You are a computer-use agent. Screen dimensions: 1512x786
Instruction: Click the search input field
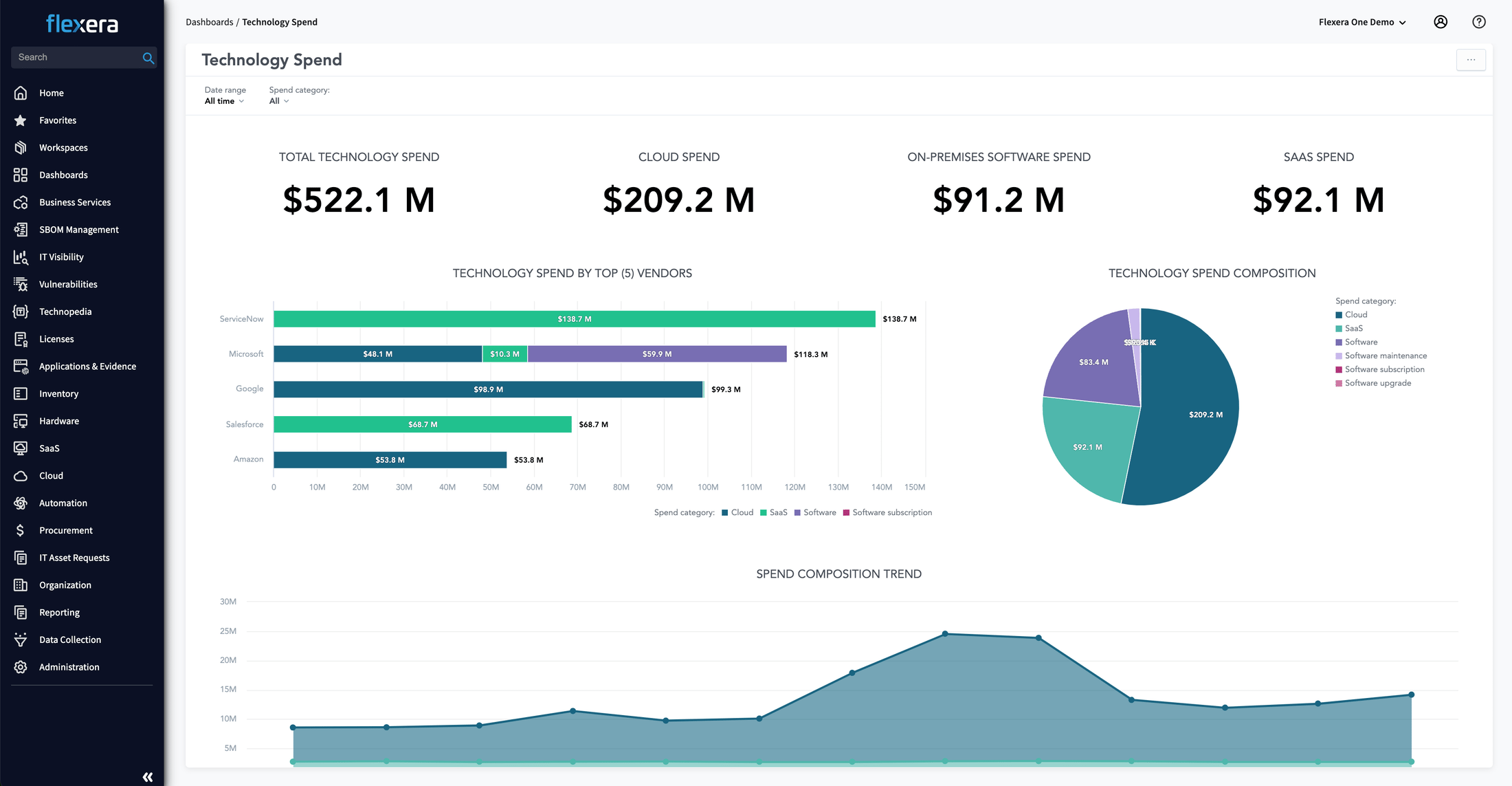(x=84, y=56)
